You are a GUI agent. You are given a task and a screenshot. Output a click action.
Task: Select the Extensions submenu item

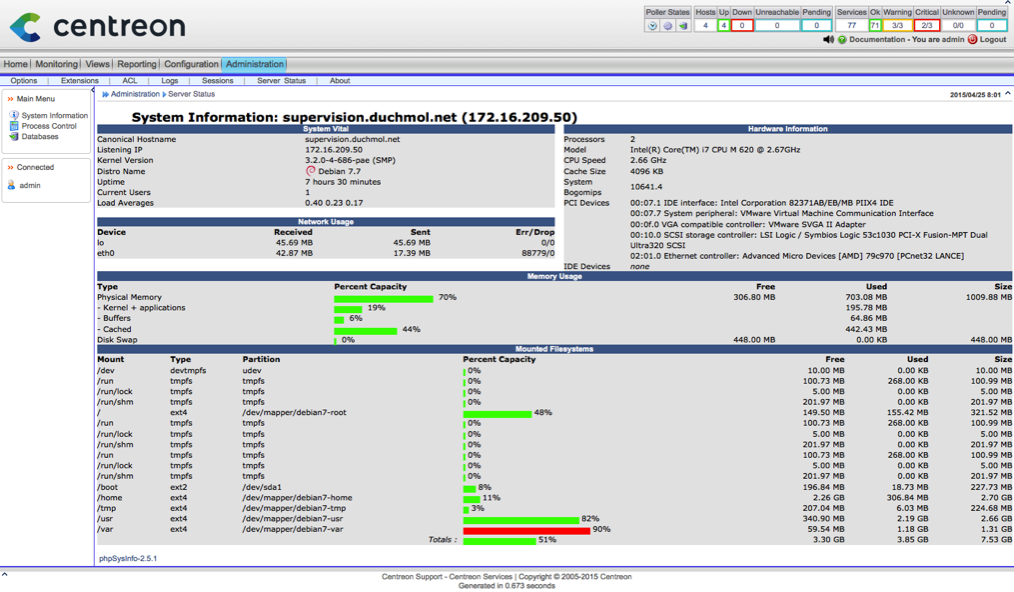[x=79, y=81]
